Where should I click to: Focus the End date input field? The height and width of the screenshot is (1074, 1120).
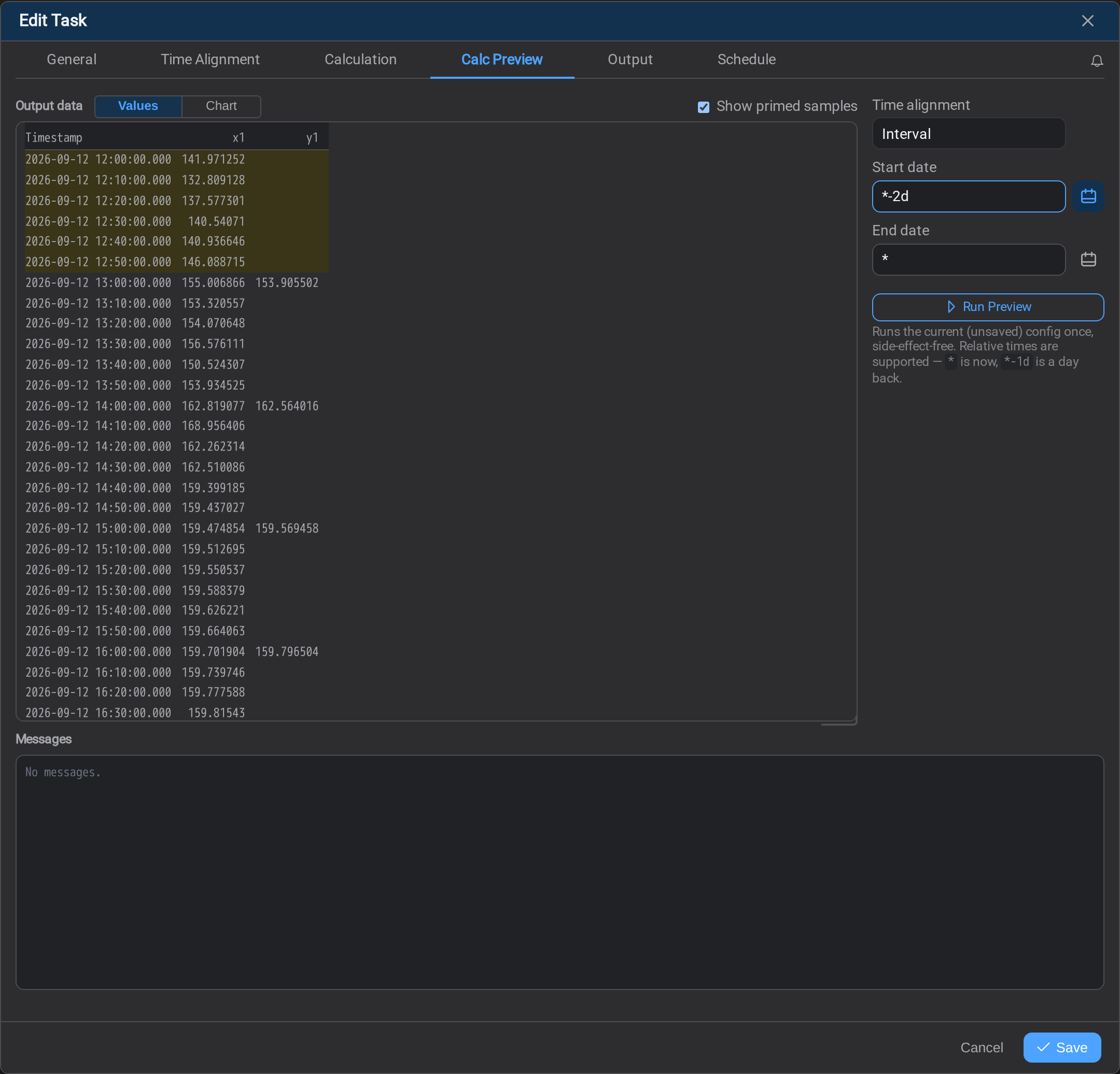click(x=968, y=259)
